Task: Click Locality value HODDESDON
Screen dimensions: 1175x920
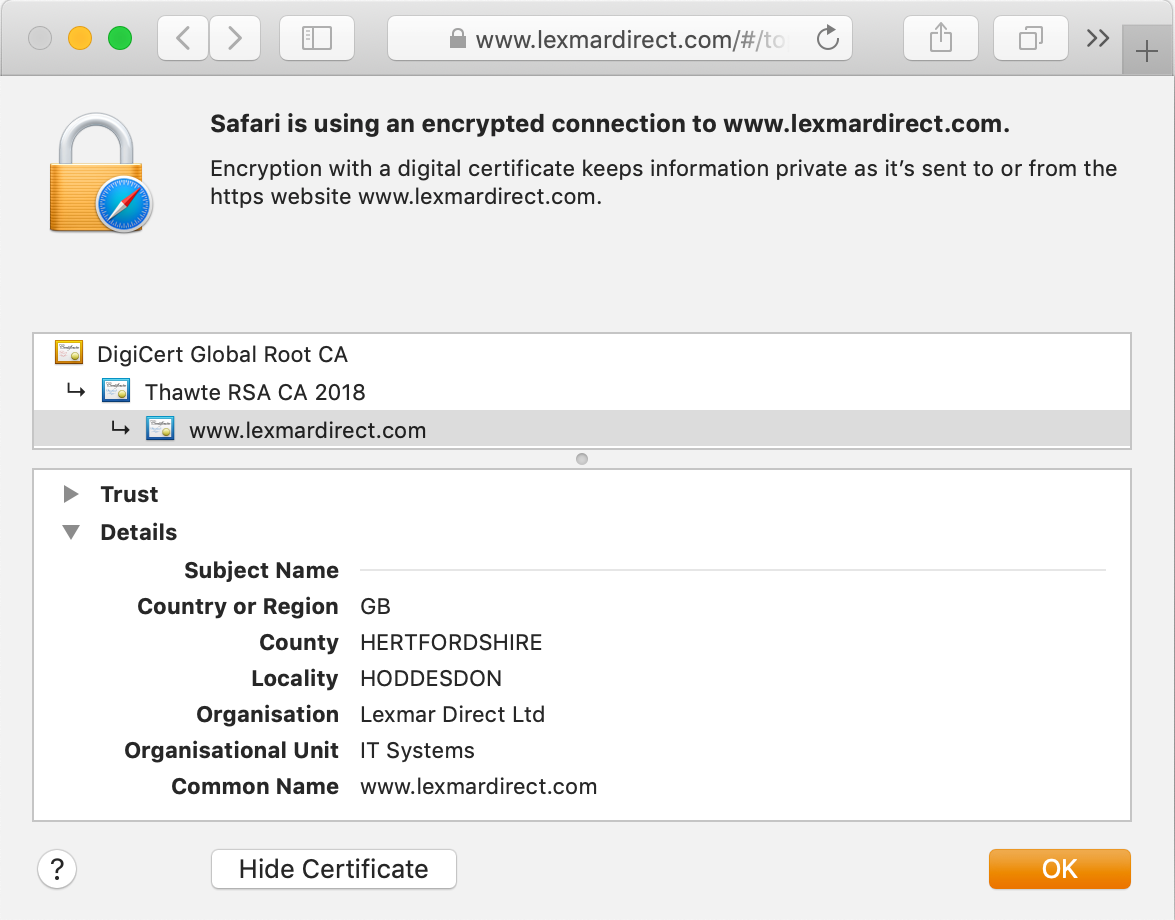Action: [x=431, y=678]
